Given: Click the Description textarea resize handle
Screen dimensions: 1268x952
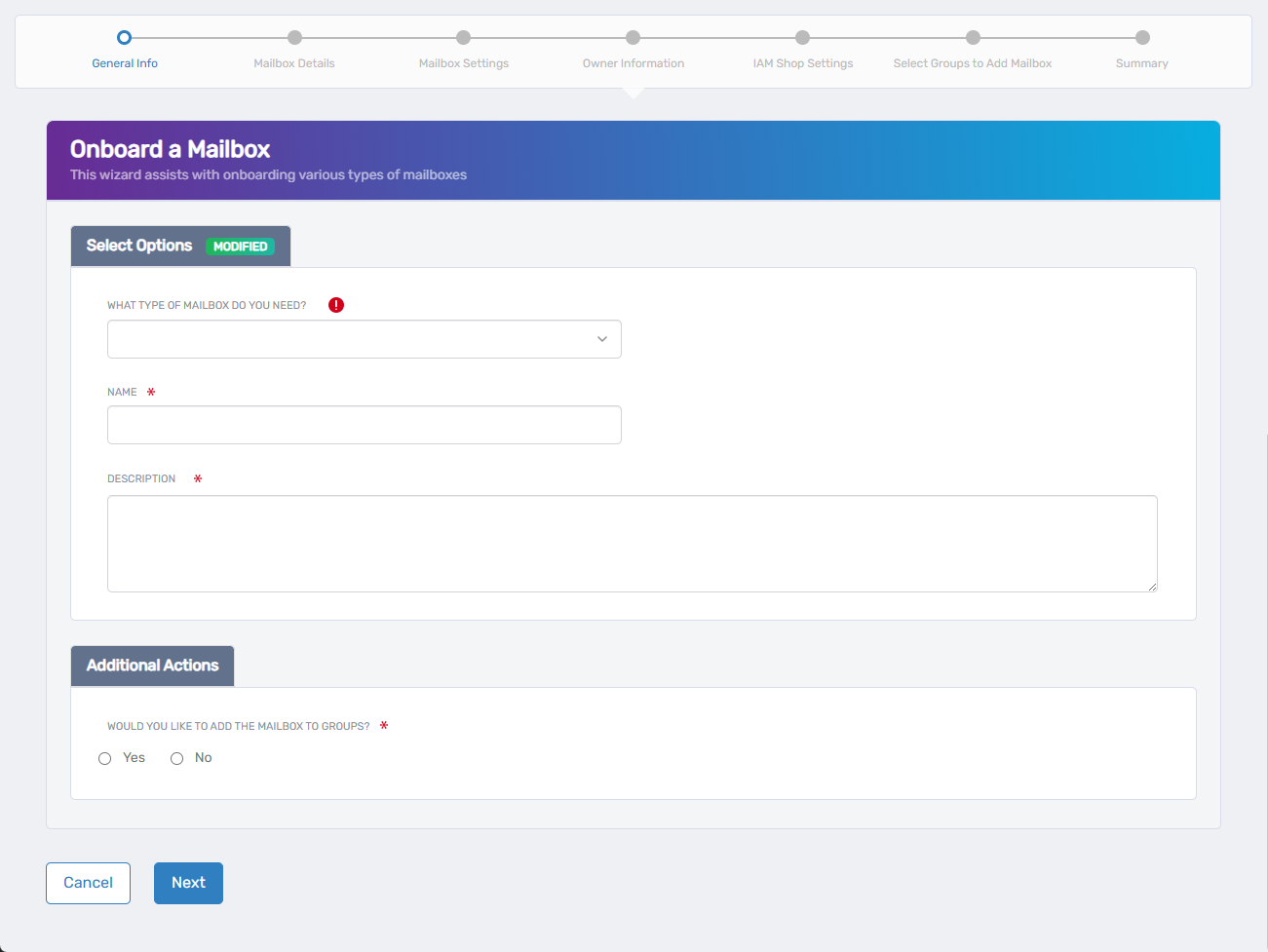Looking at the screenshot, I should click(x=1152, y=587).
